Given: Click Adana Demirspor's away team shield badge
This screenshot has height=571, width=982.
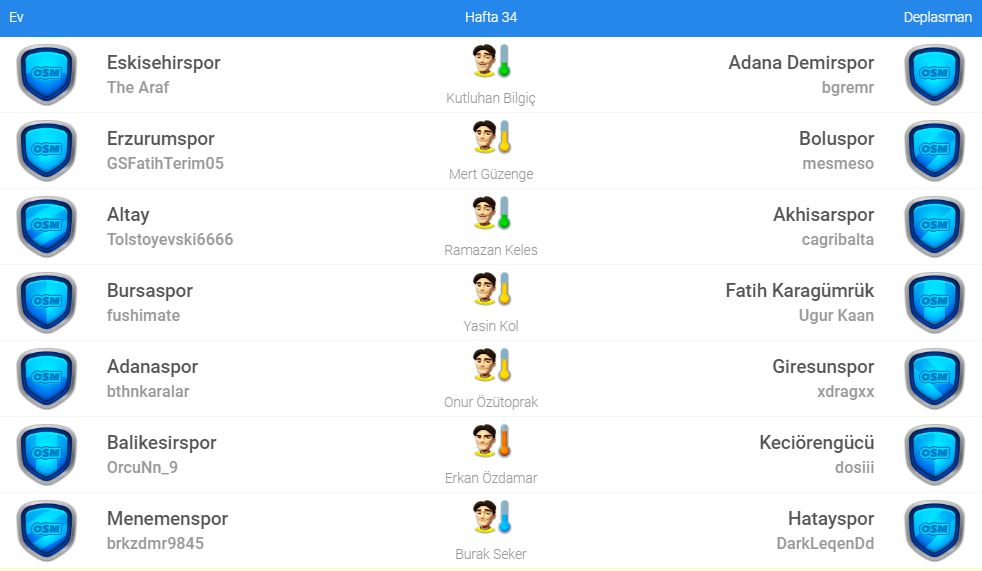Looking at the screenshot, I should (x=934, y=75).
